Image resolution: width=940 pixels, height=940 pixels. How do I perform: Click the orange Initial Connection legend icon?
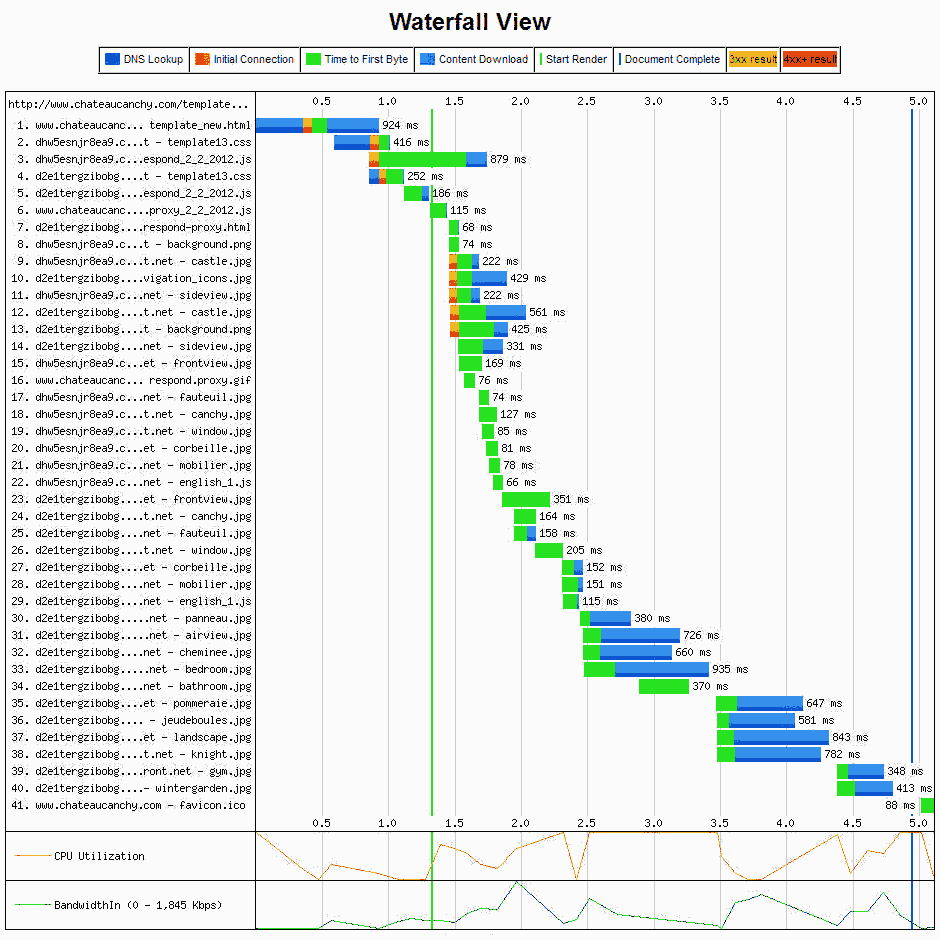202,60
